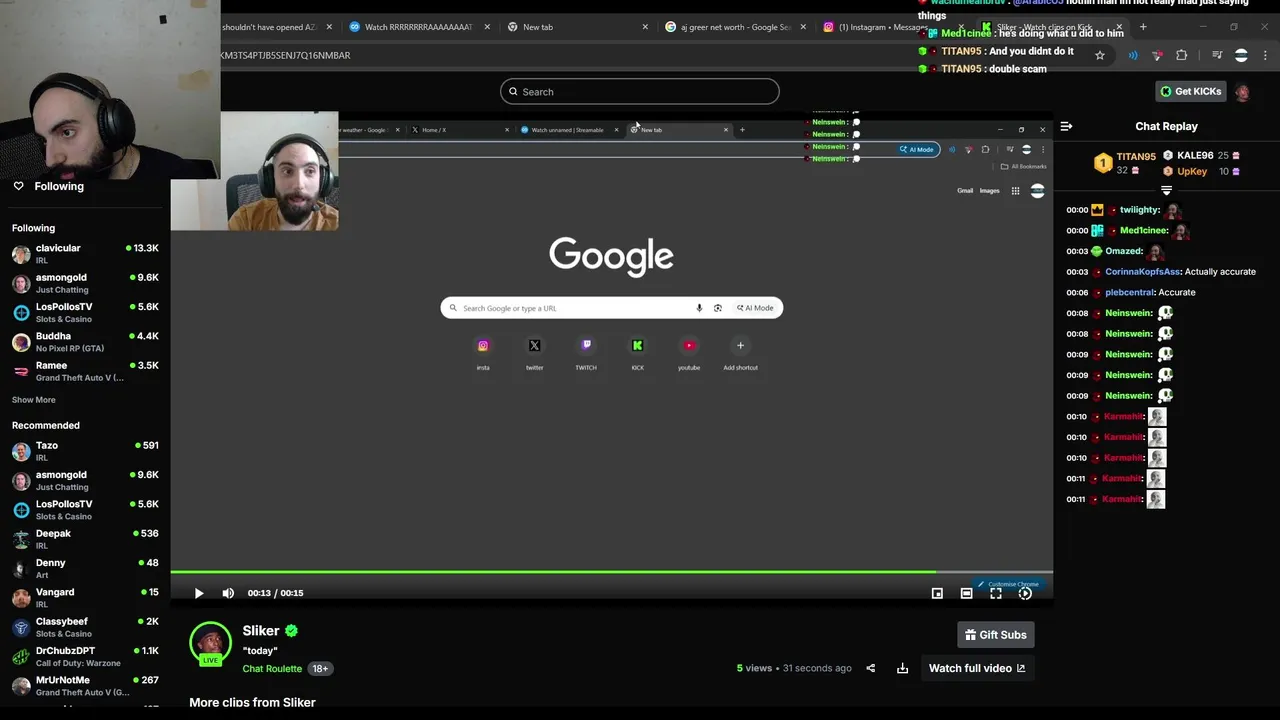Open LosPollosTV under Following
Image resolution: width=1280 pixels, height=720 pixels.
(85, 312)
